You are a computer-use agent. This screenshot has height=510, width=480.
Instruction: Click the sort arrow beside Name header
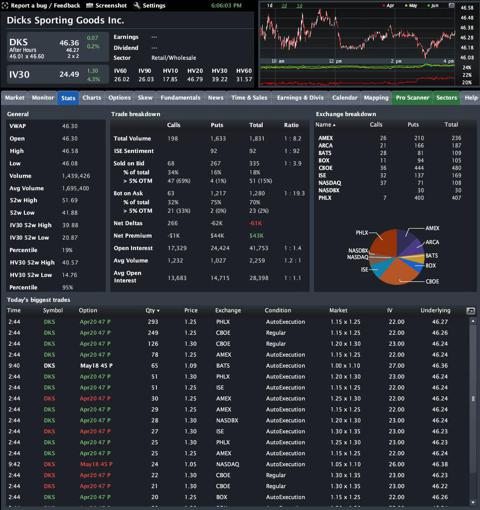click(334, 125)
